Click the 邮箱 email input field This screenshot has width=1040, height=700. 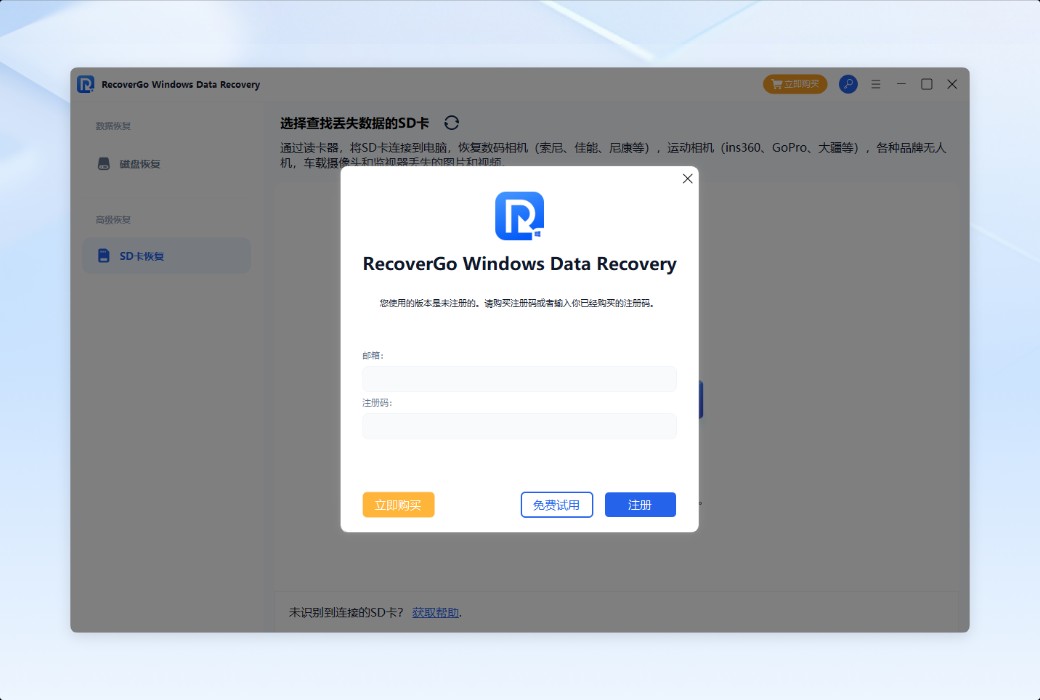[x=519, y=378]
